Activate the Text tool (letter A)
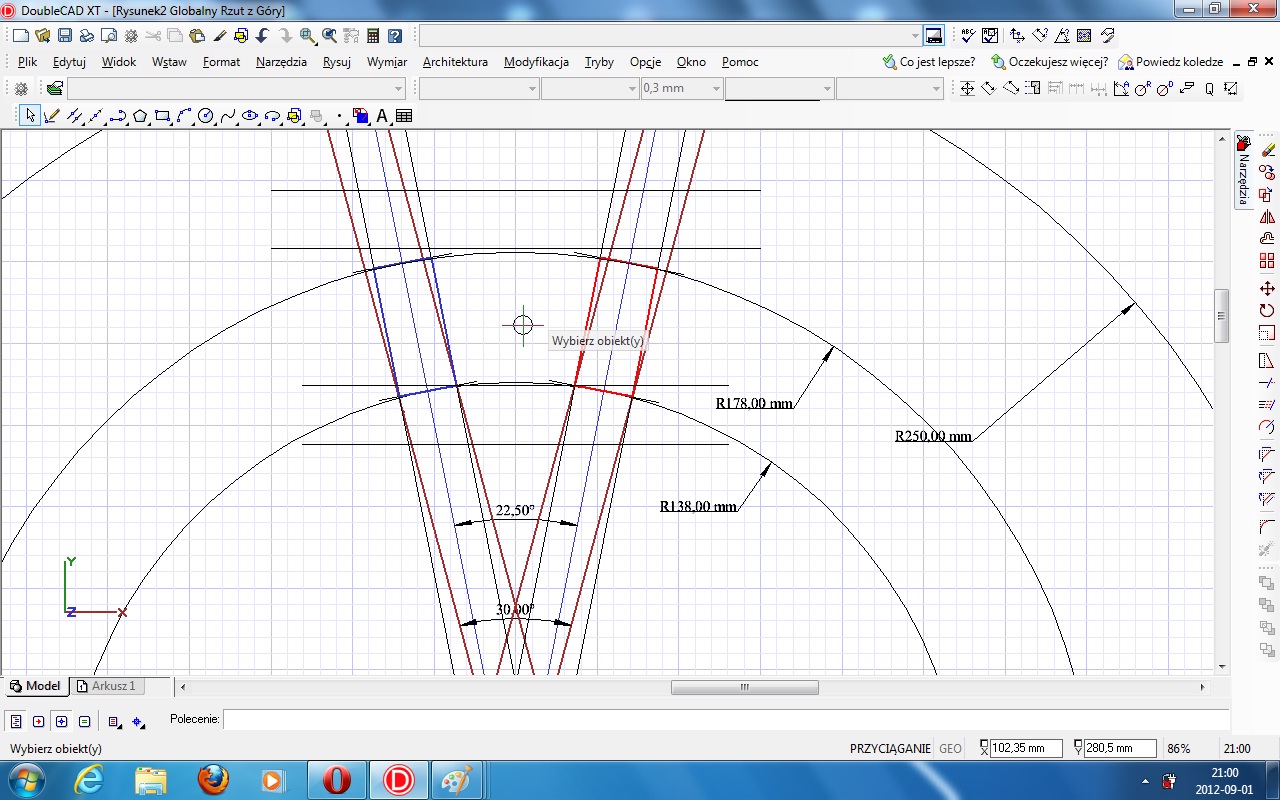 click(382, 116)
